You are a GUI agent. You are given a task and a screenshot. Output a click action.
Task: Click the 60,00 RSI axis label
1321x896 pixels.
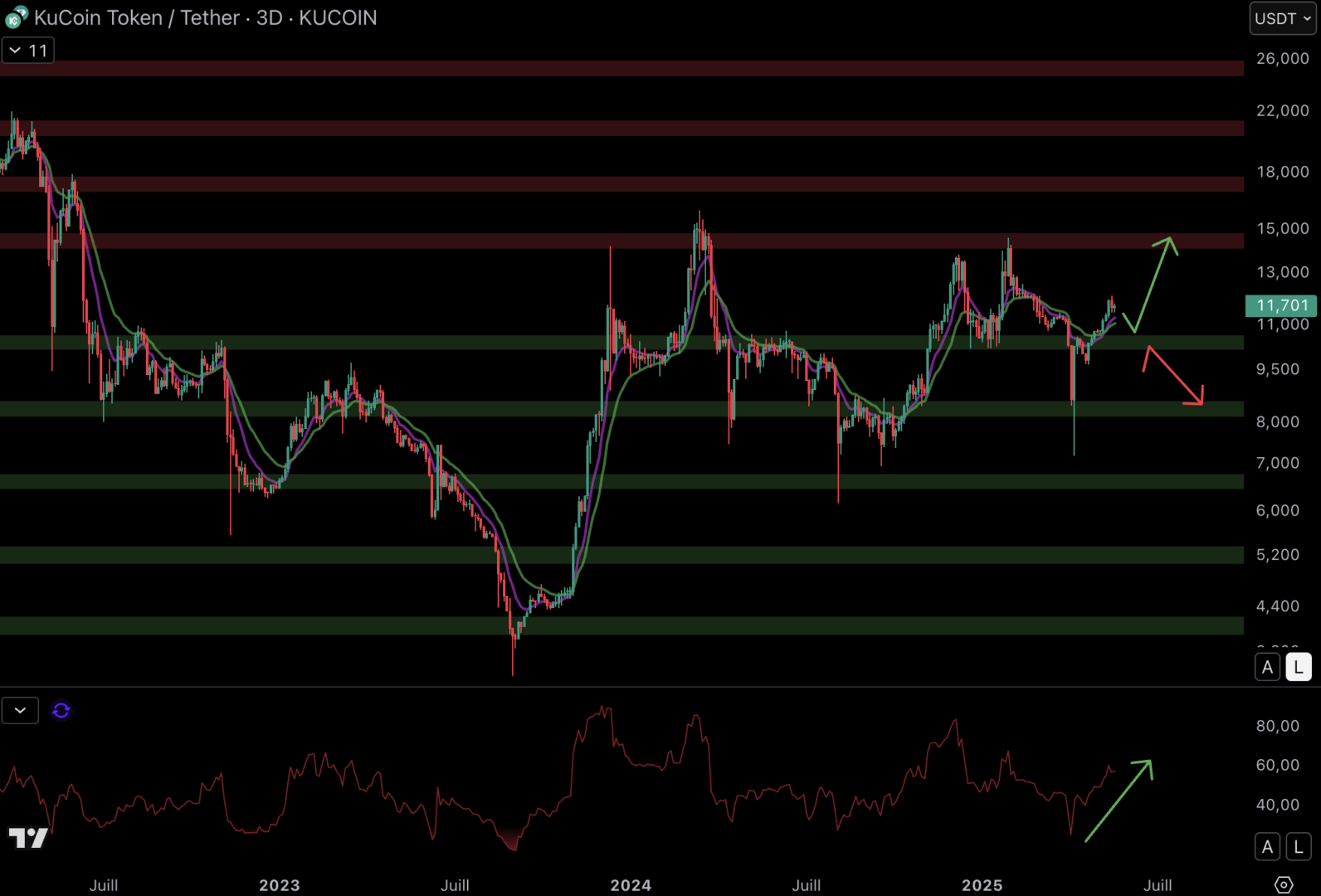[1279, 765]
